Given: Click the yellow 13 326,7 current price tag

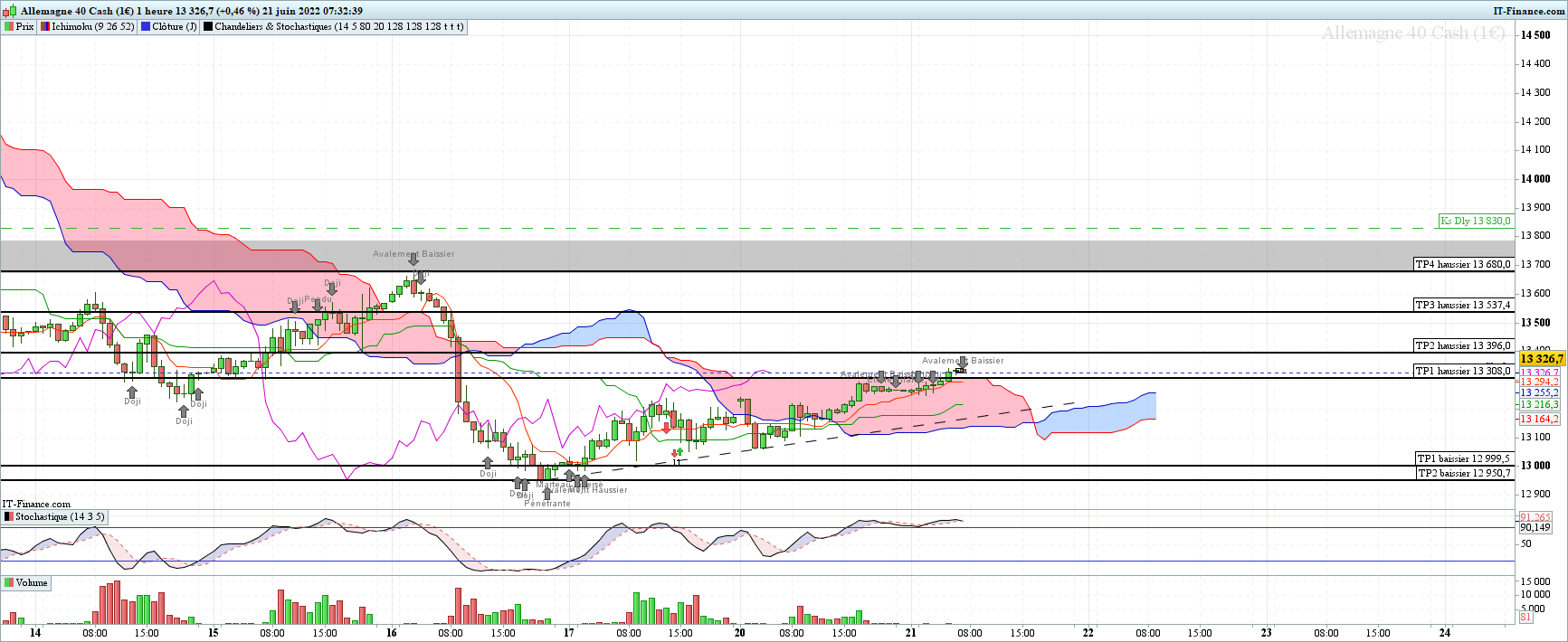Looking at the screenshot, I should point(1543,359).
